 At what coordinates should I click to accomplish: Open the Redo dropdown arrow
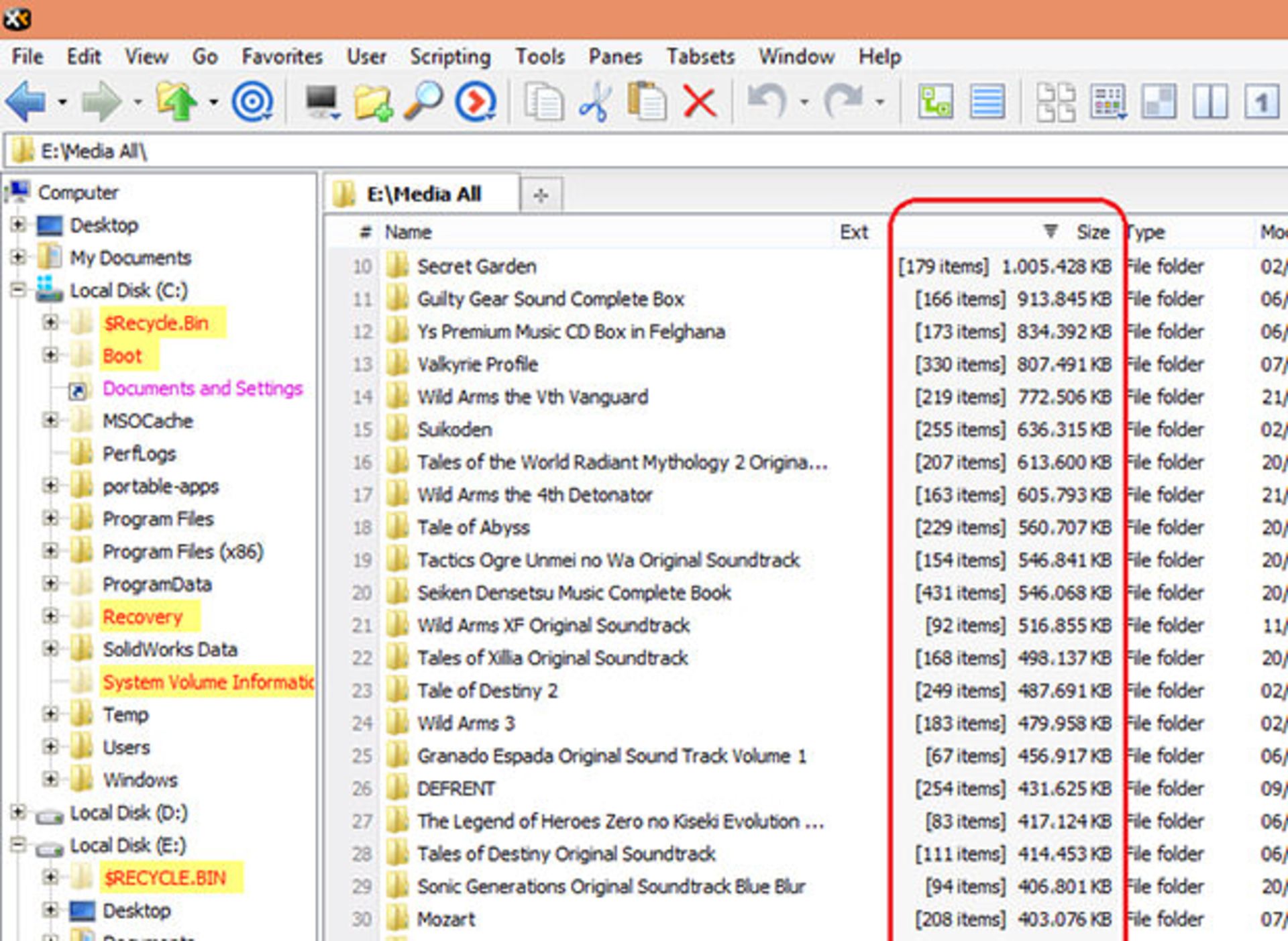pyautogui.click(x=879, y=103)
